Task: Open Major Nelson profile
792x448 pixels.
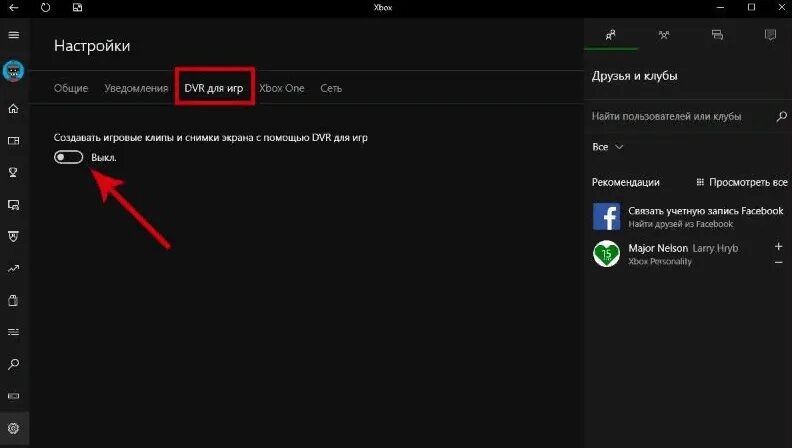Action: click(683, 248)
